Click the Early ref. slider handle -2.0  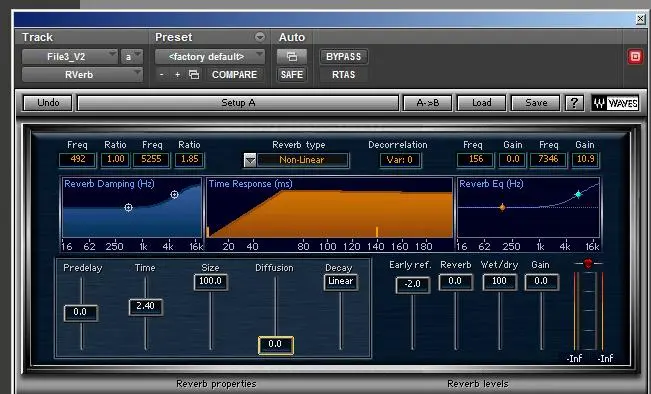pos(413,285)
